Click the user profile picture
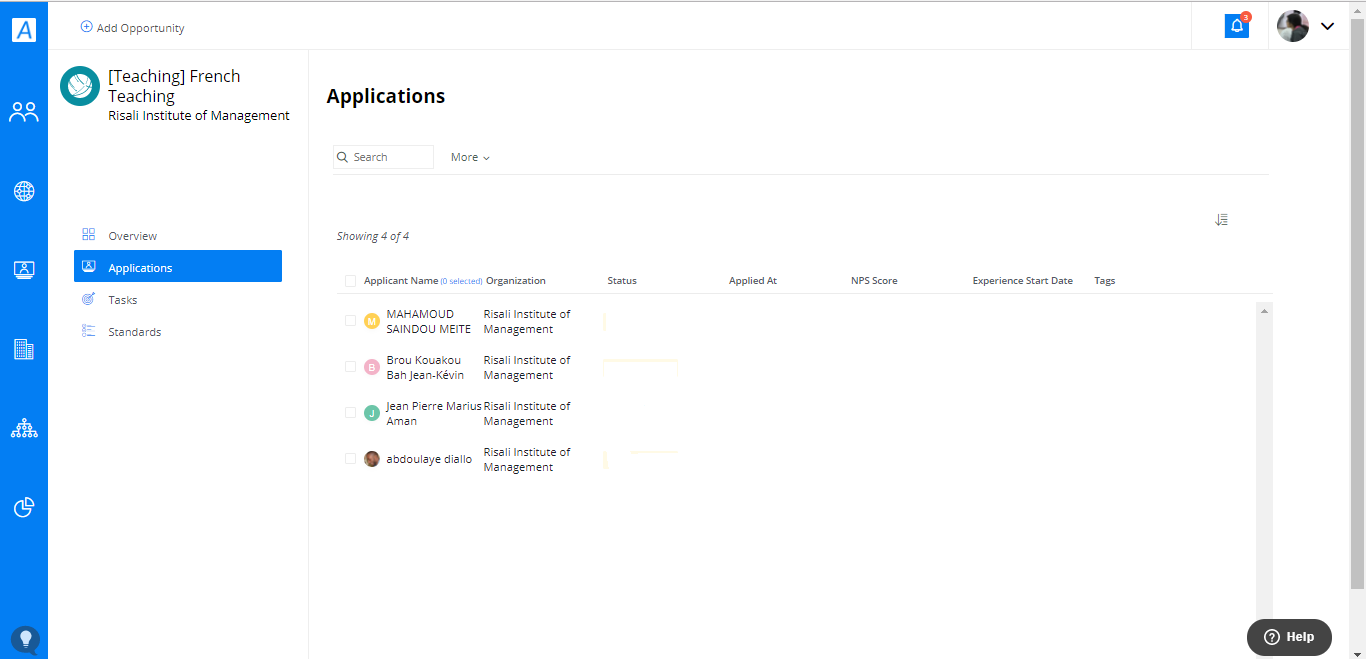The height and width of the screenshot is (659, 1366). [x=1293, y=26]
